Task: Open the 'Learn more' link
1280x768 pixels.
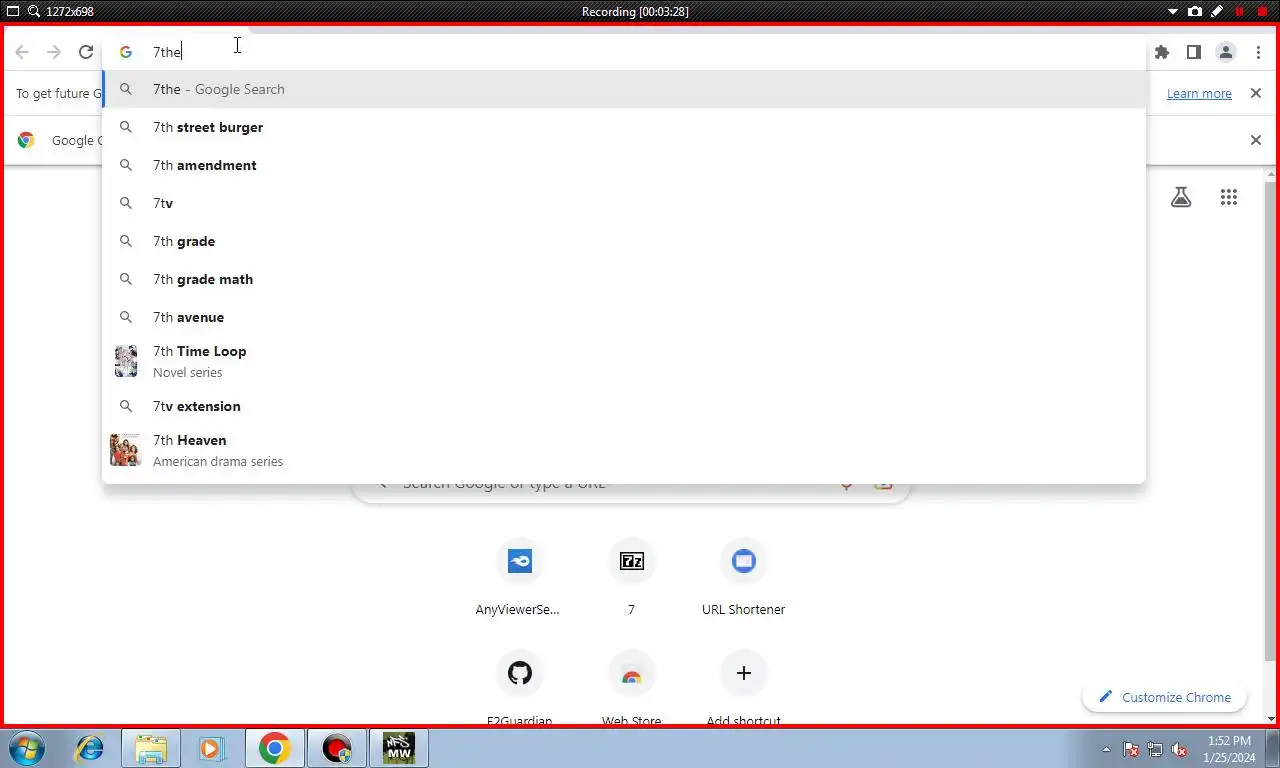Action: pos(1199,93)
